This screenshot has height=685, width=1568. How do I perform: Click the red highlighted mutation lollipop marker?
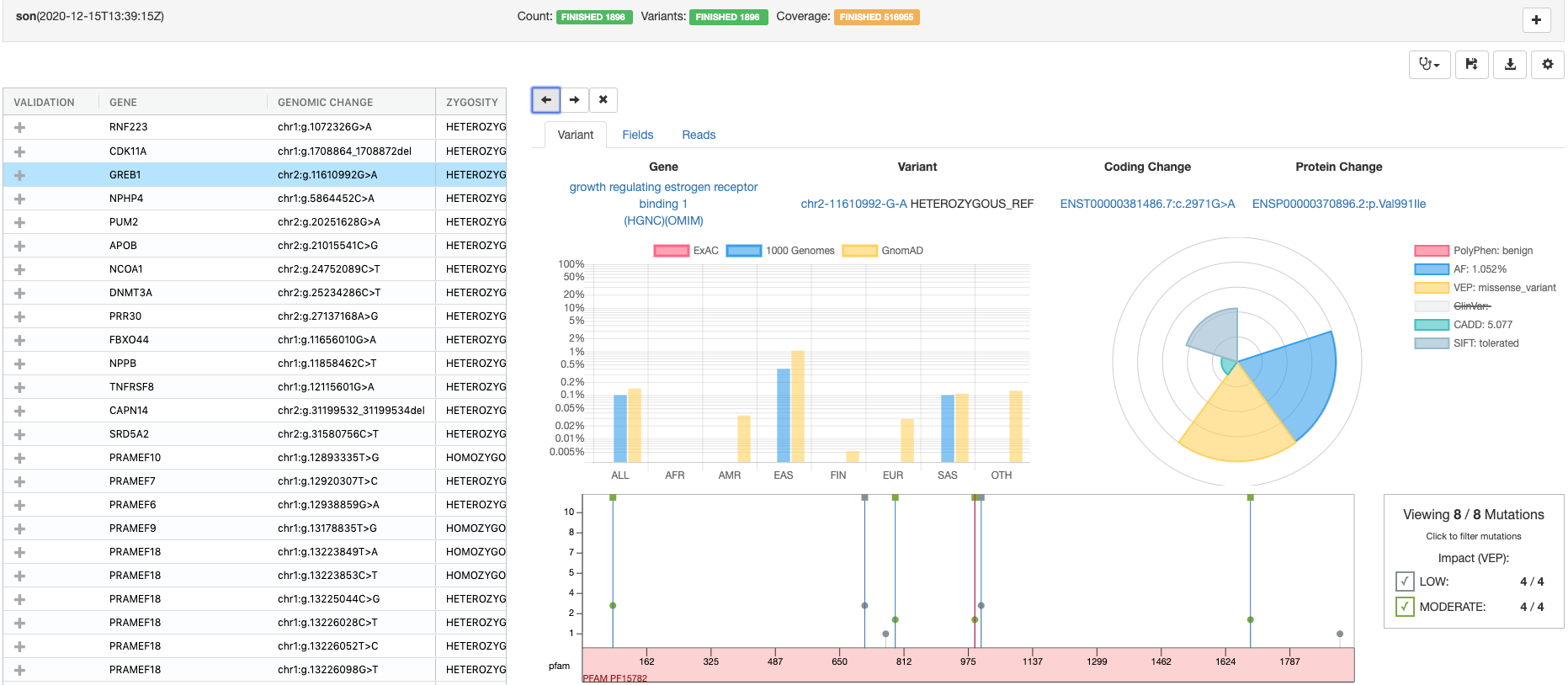(x=975, y=620)
